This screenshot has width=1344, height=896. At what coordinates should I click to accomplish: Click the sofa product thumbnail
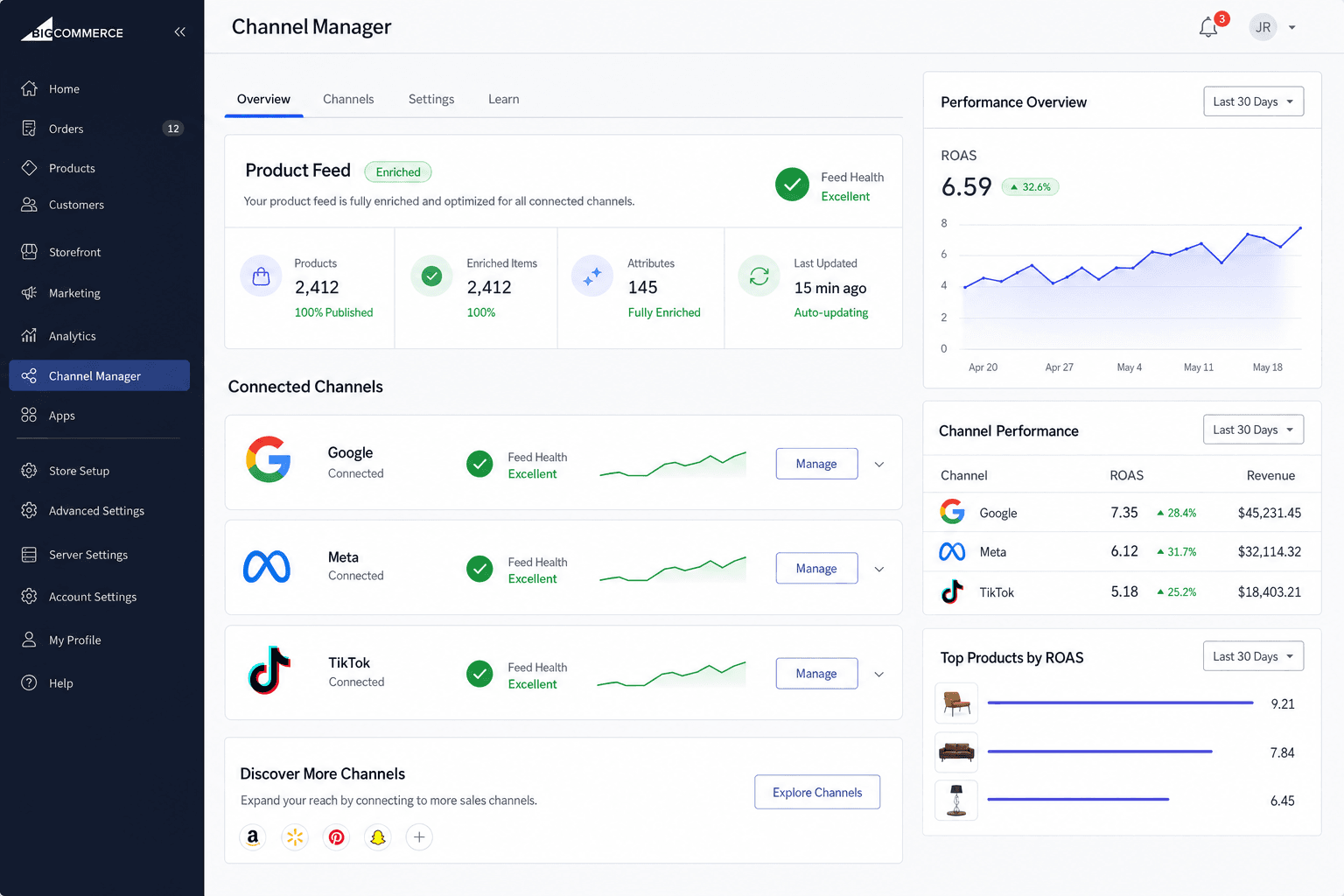[956, 751]
